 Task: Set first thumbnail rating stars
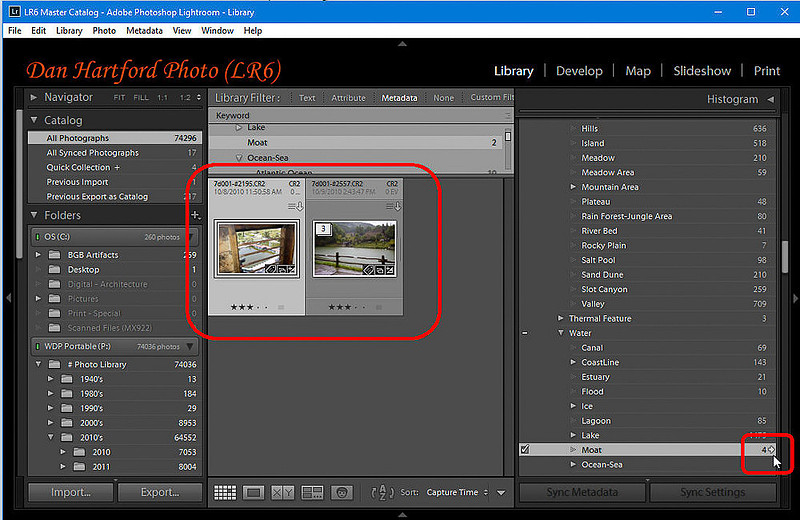point(249,307)
